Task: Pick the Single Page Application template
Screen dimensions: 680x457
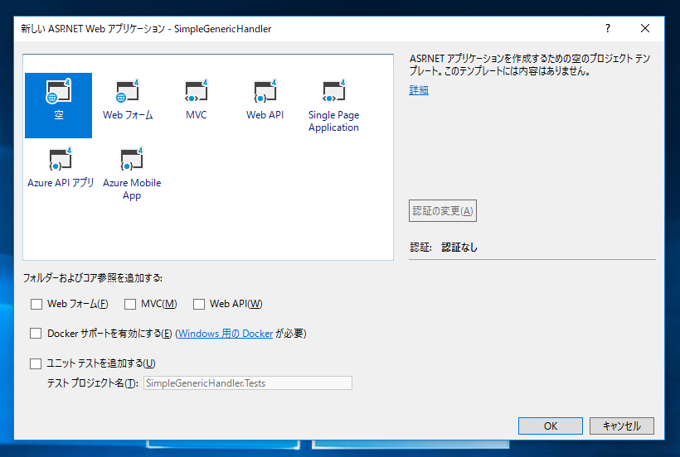Action: tap(333, 106)
